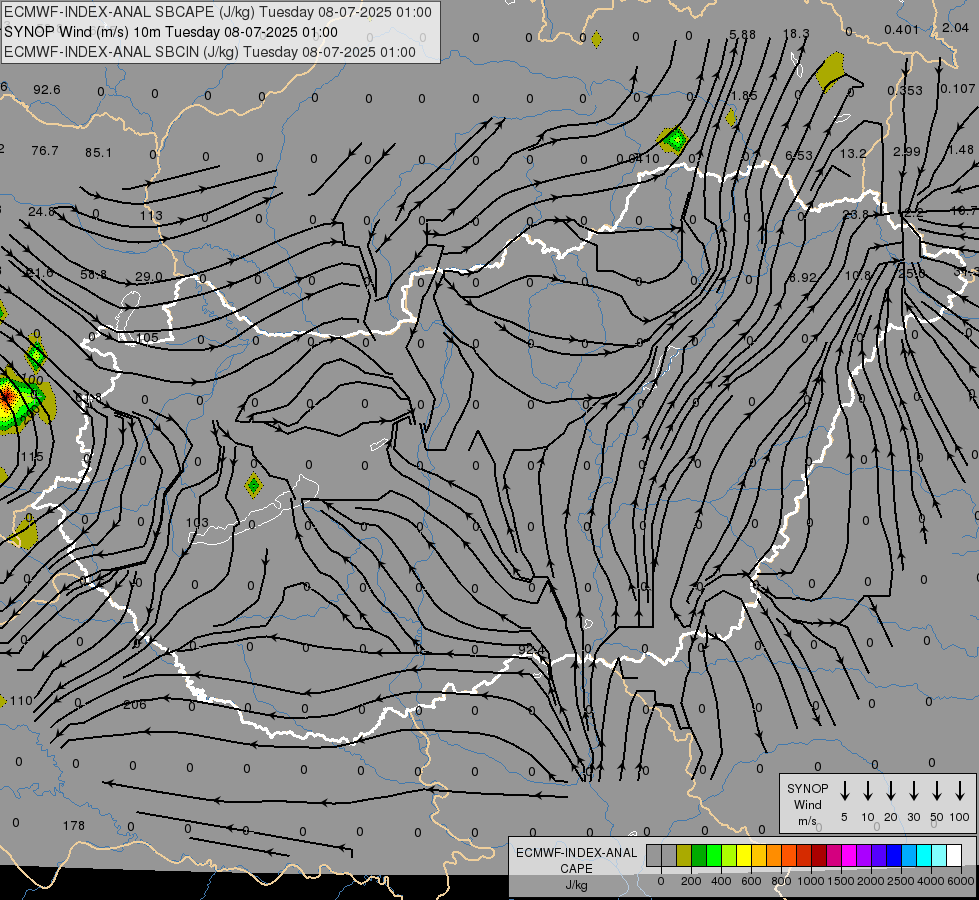Click the CAPE value 58.8 on map

coord(94,275)
